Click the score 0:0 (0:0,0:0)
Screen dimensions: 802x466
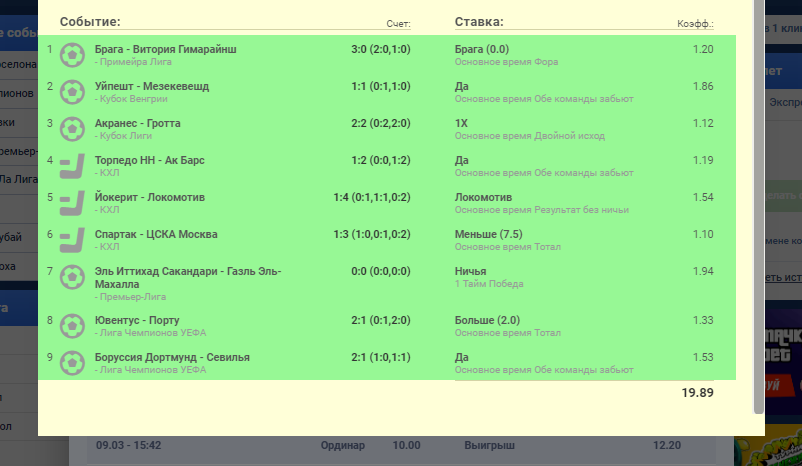click(381, 271)
